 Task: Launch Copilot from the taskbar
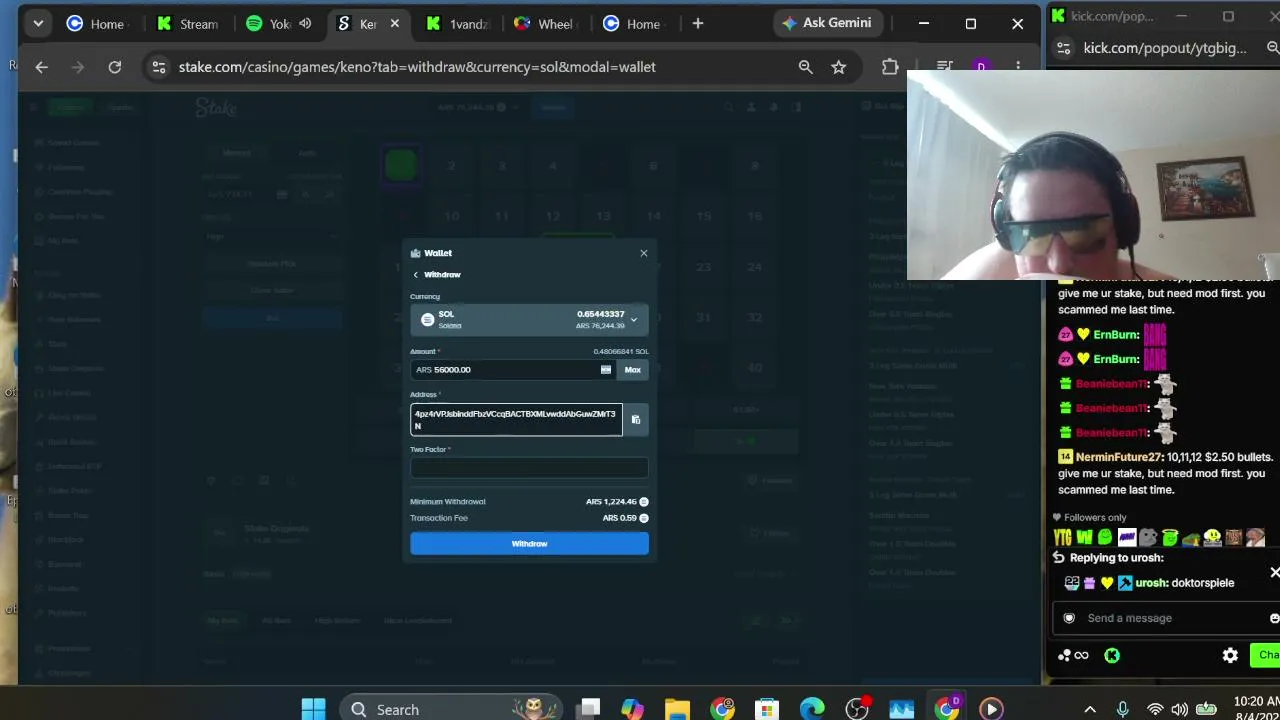[632, 709]
